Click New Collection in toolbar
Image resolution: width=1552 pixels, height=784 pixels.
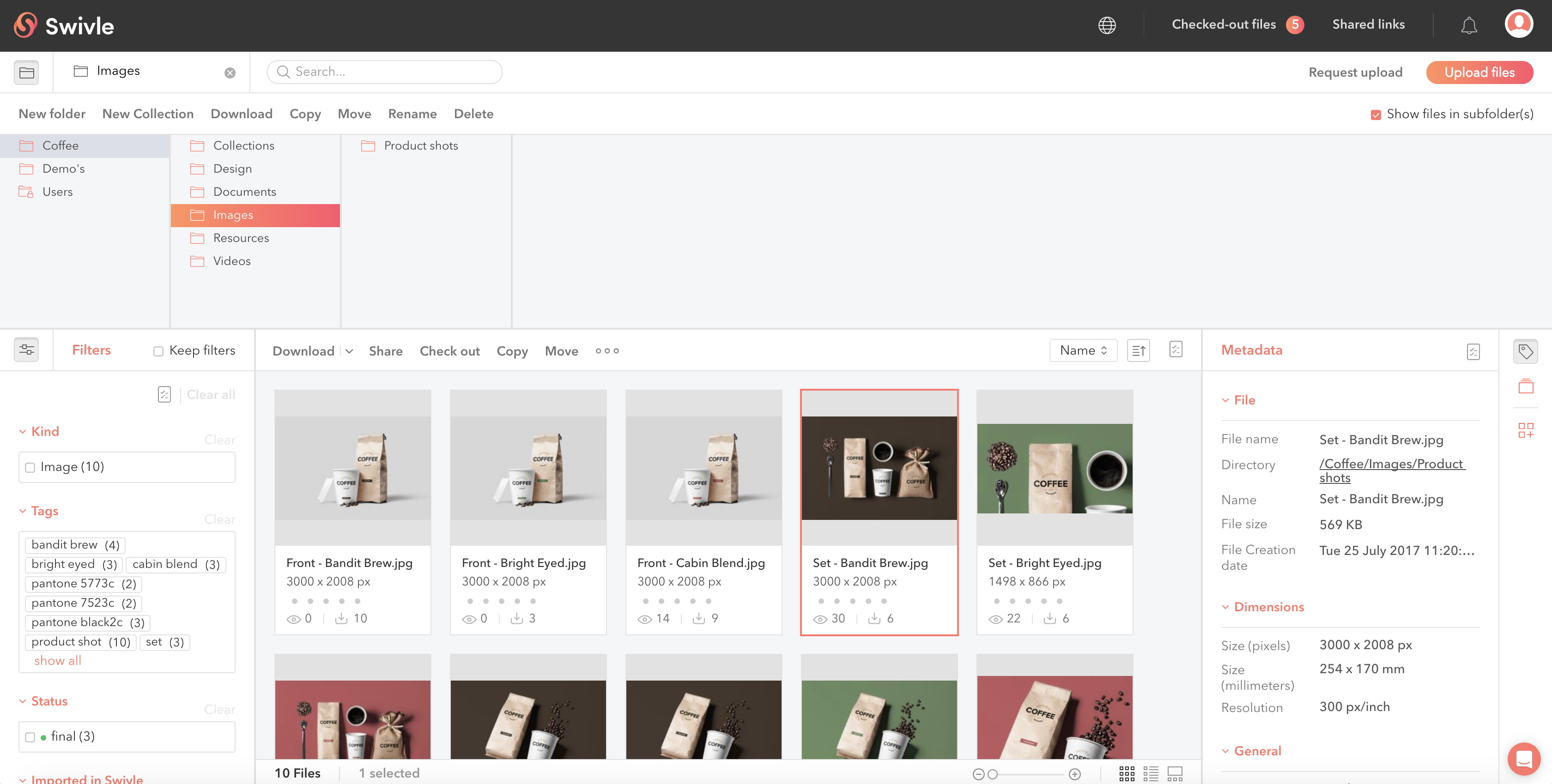148,114
